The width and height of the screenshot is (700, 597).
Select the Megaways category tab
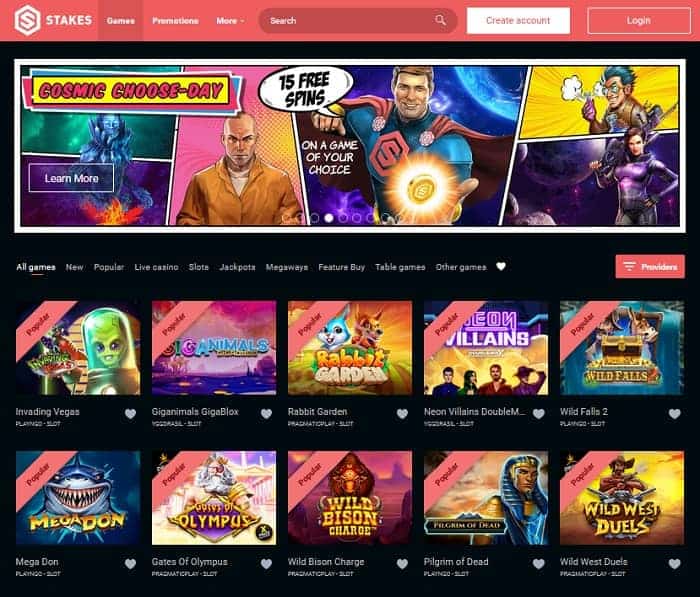[x=287, y=267]
